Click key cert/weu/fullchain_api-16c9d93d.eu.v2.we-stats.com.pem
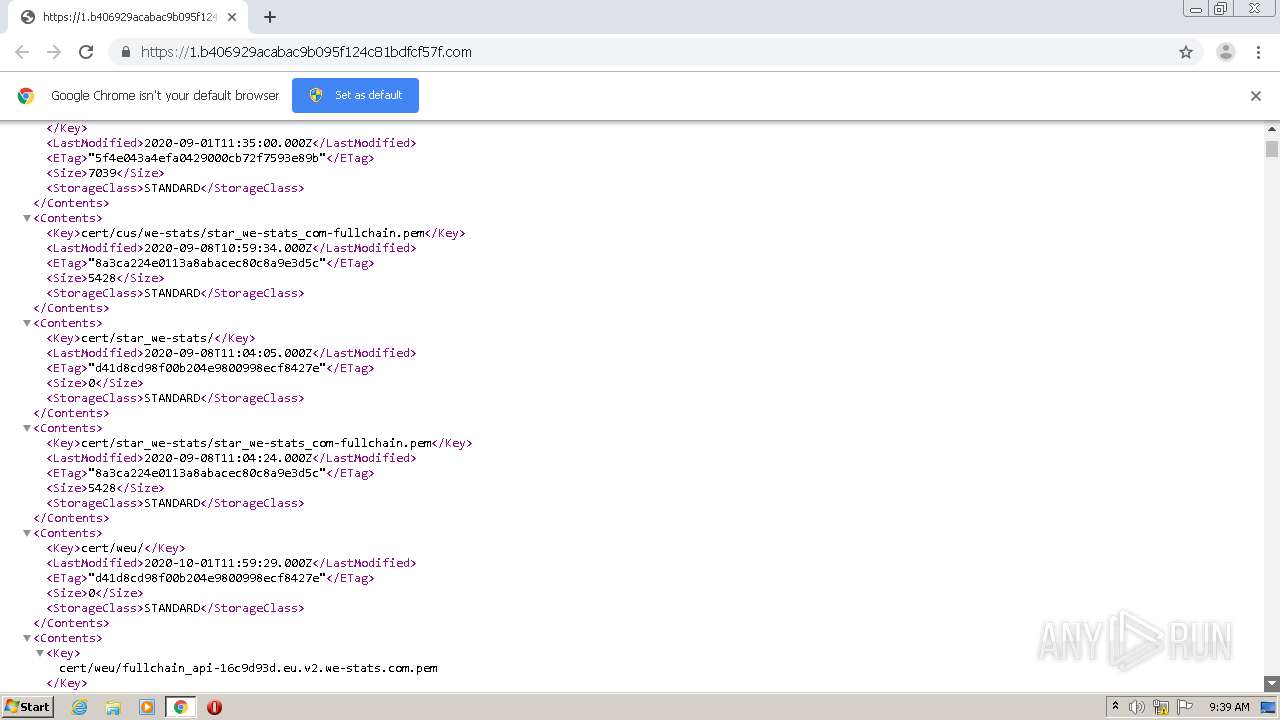 coord(248,668)
